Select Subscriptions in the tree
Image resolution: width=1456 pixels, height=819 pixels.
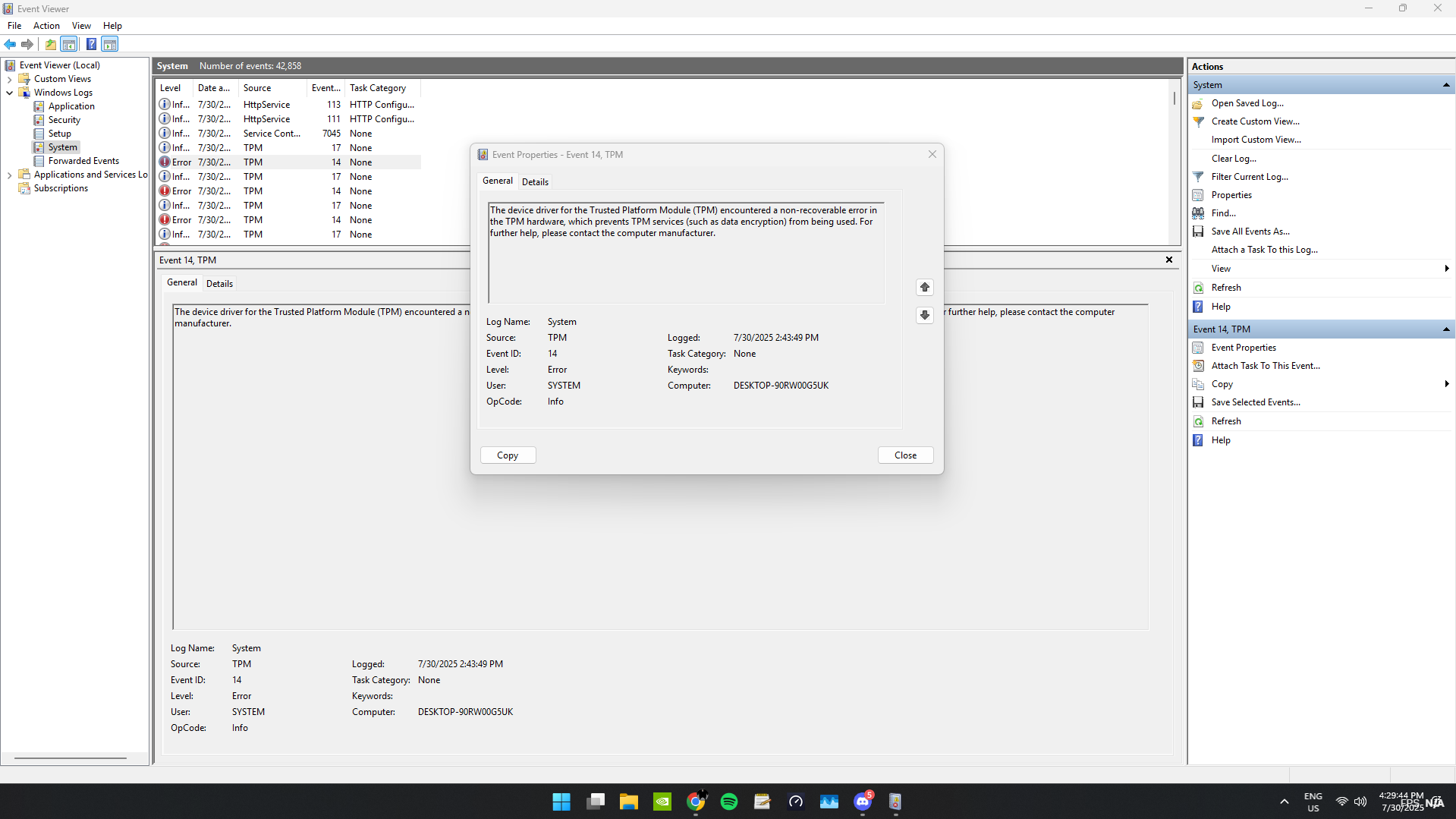61,188
